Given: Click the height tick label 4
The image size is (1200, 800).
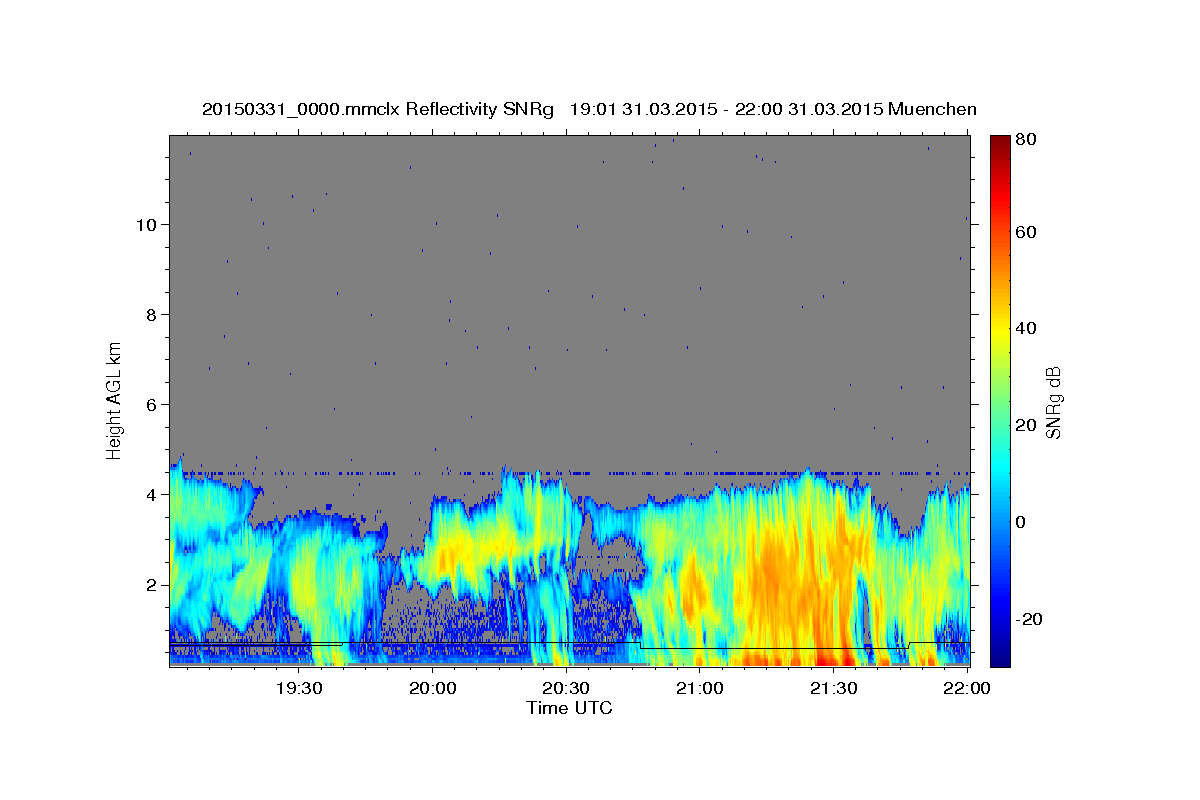Looking at the screenshot, I should point(152,495).
